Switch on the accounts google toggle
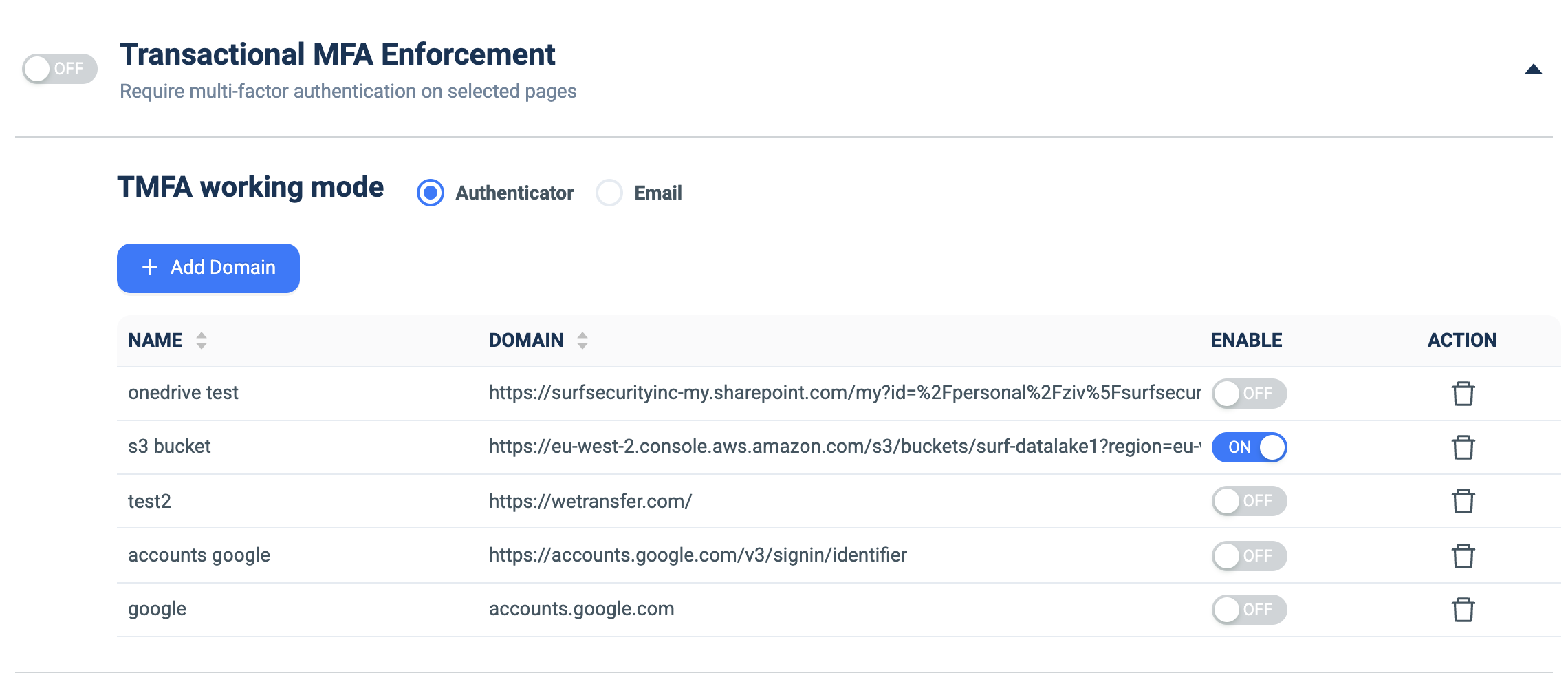 1249,556
